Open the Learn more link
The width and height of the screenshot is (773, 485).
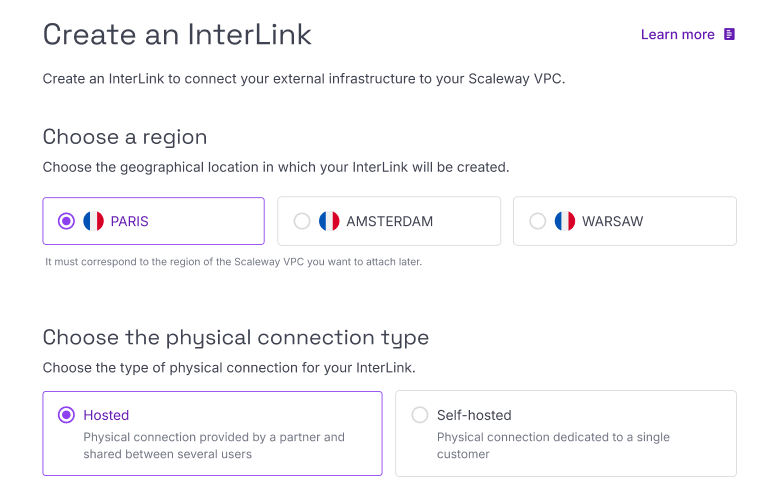point(677,35)
